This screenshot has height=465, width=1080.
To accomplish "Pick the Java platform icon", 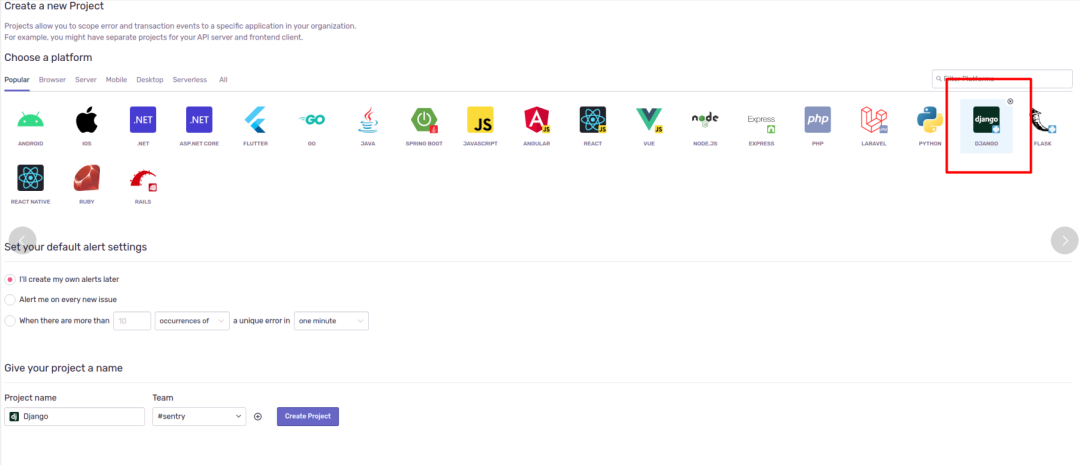I will [367, 120].
